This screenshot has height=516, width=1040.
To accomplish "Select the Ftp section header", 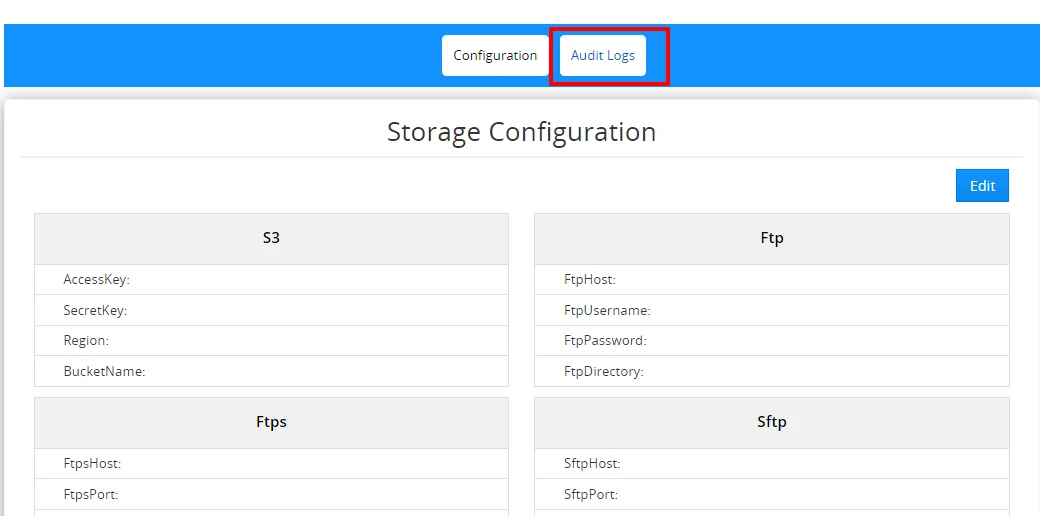I will point(771,239).
